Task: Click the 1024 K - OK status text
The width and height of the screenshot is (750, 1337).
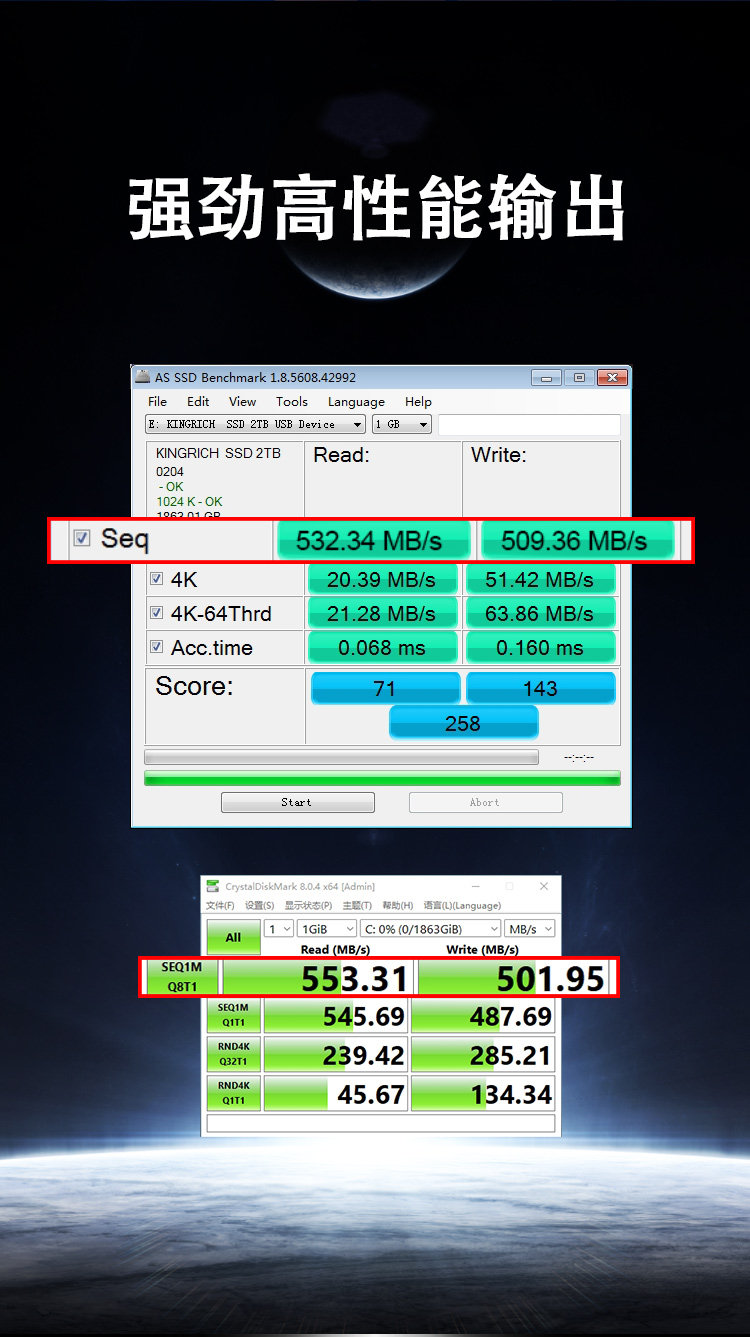Action: pos(189,502)
